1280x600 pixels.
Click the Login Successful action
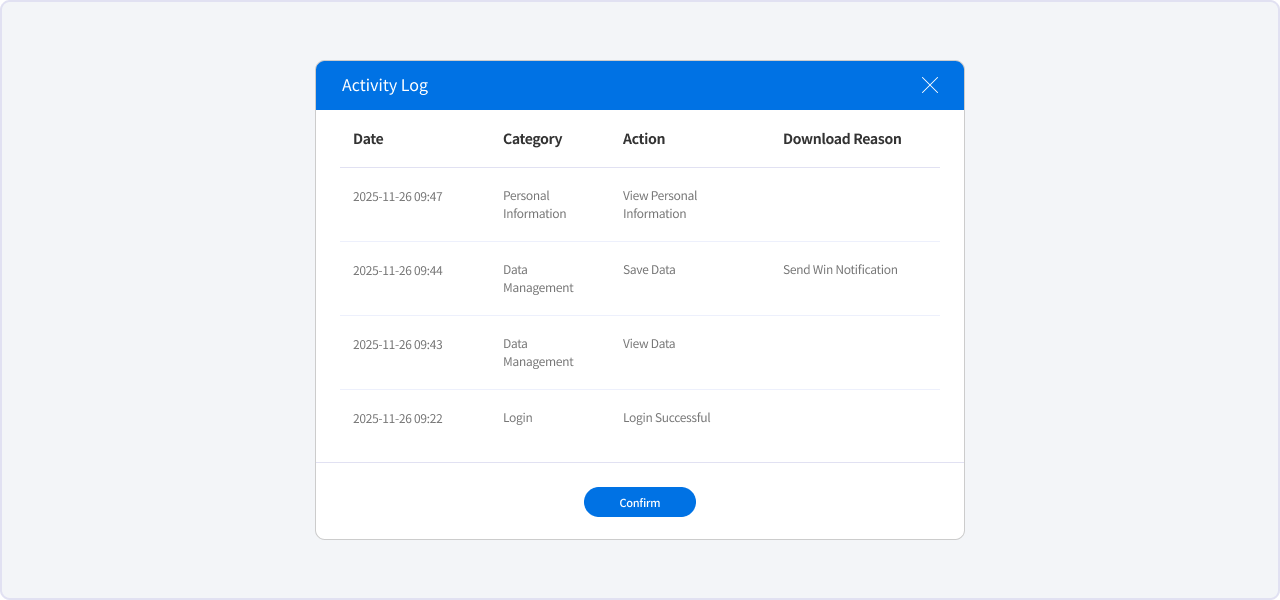pyautogui.click(x=666, y=418)
